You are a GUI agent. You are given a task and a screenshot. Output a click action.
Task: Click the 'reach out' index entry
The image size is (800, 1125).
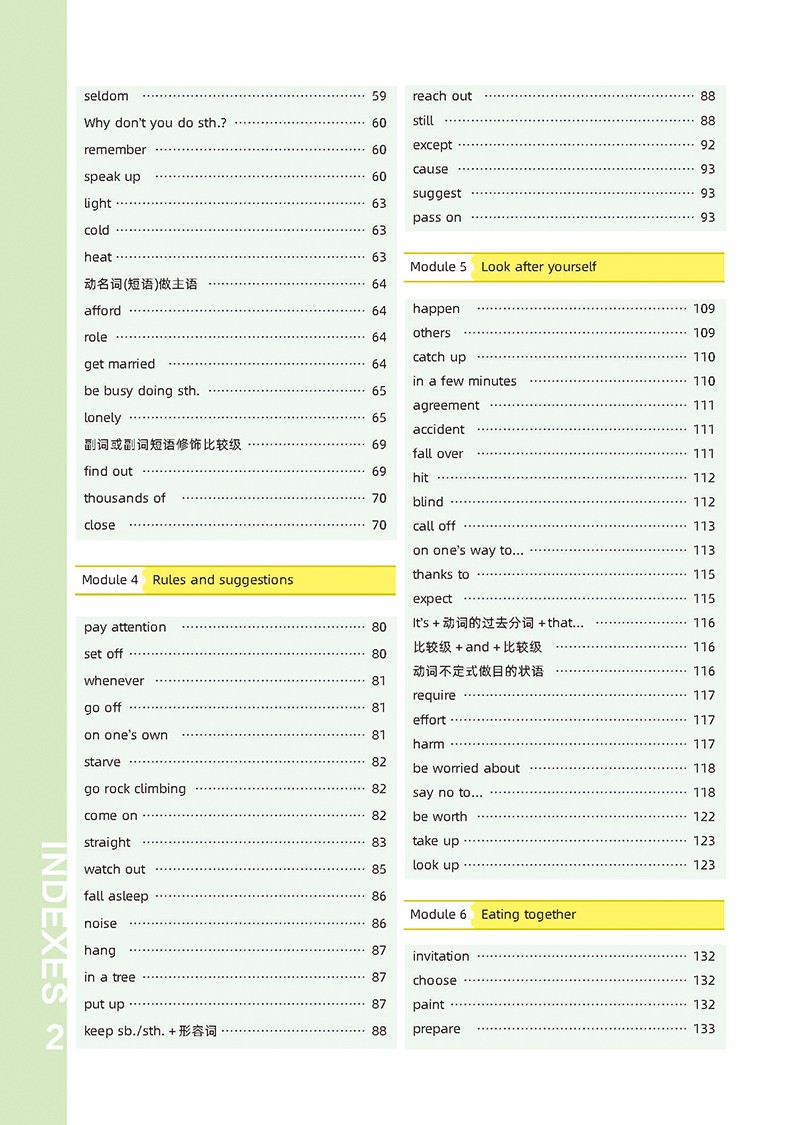[442, 96]
